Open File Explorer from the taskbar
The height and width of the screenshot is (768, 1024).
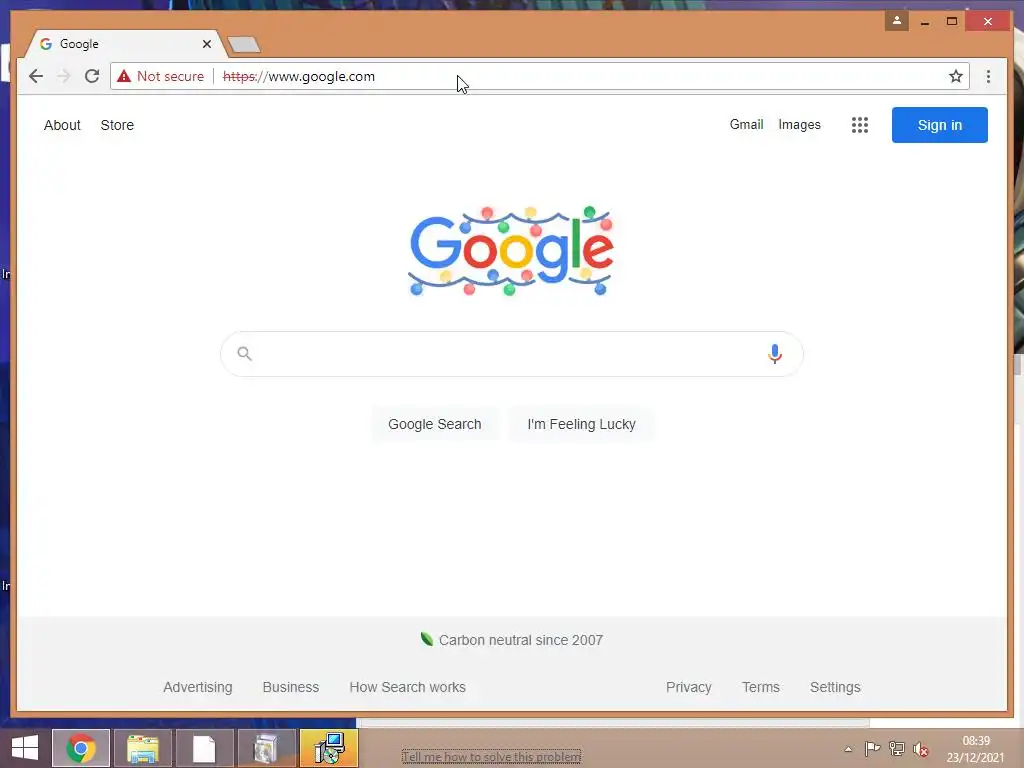[x=143, y=748]
